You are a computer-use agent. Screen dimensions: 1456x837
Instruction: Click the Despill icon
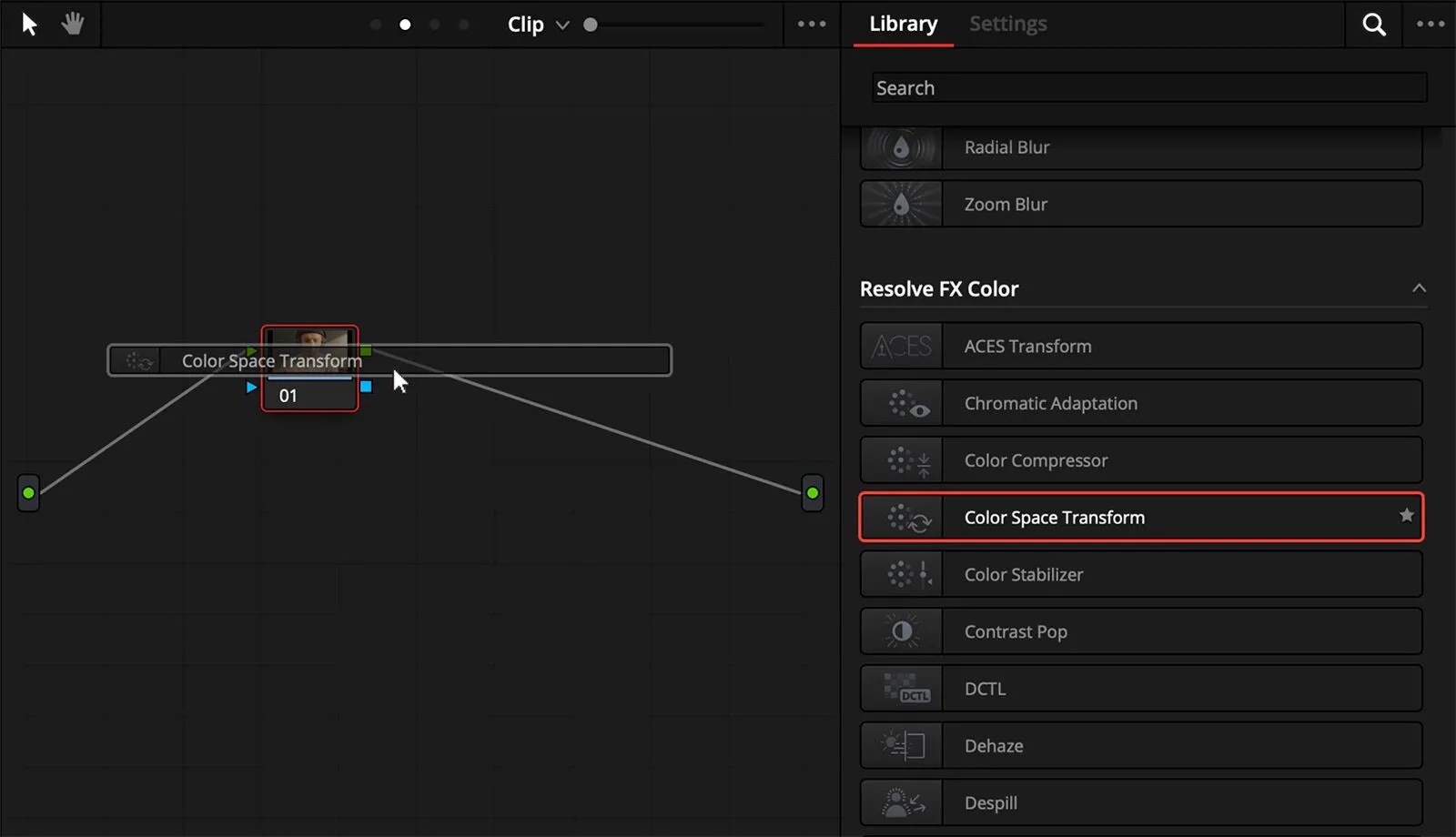point(901,803)
